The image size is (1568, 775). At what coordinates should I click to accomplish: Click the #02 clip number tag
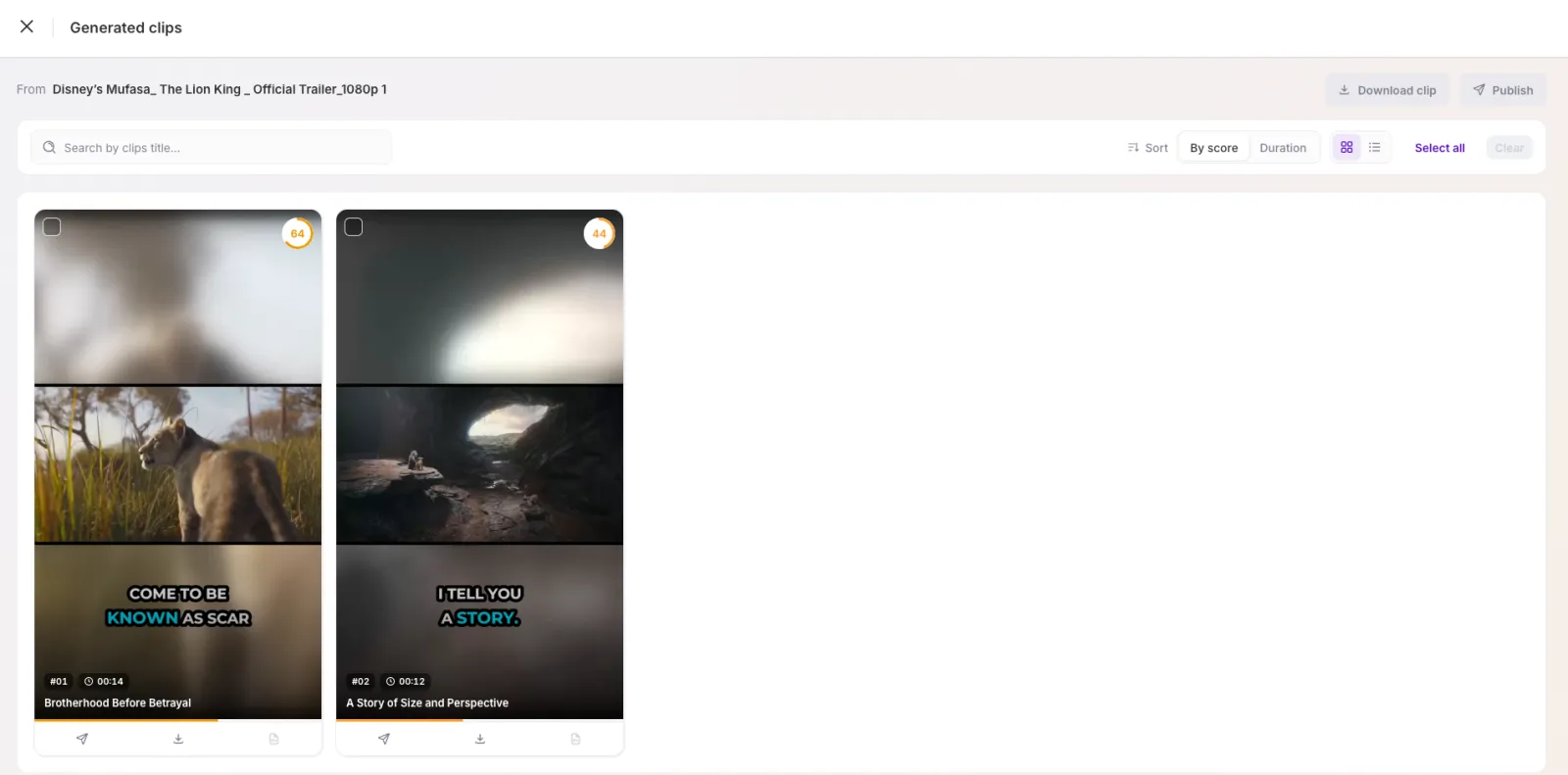click(x=361, y=681)
